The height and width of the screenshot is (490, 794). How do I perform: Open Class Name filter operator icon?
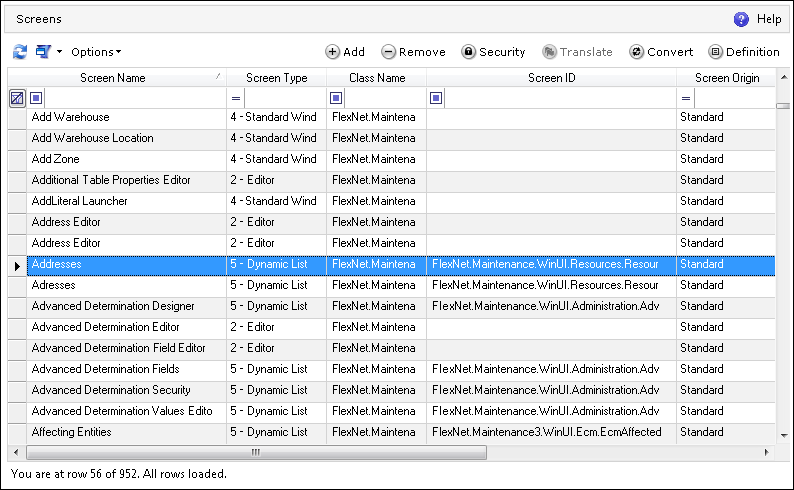tap(336, 98)
